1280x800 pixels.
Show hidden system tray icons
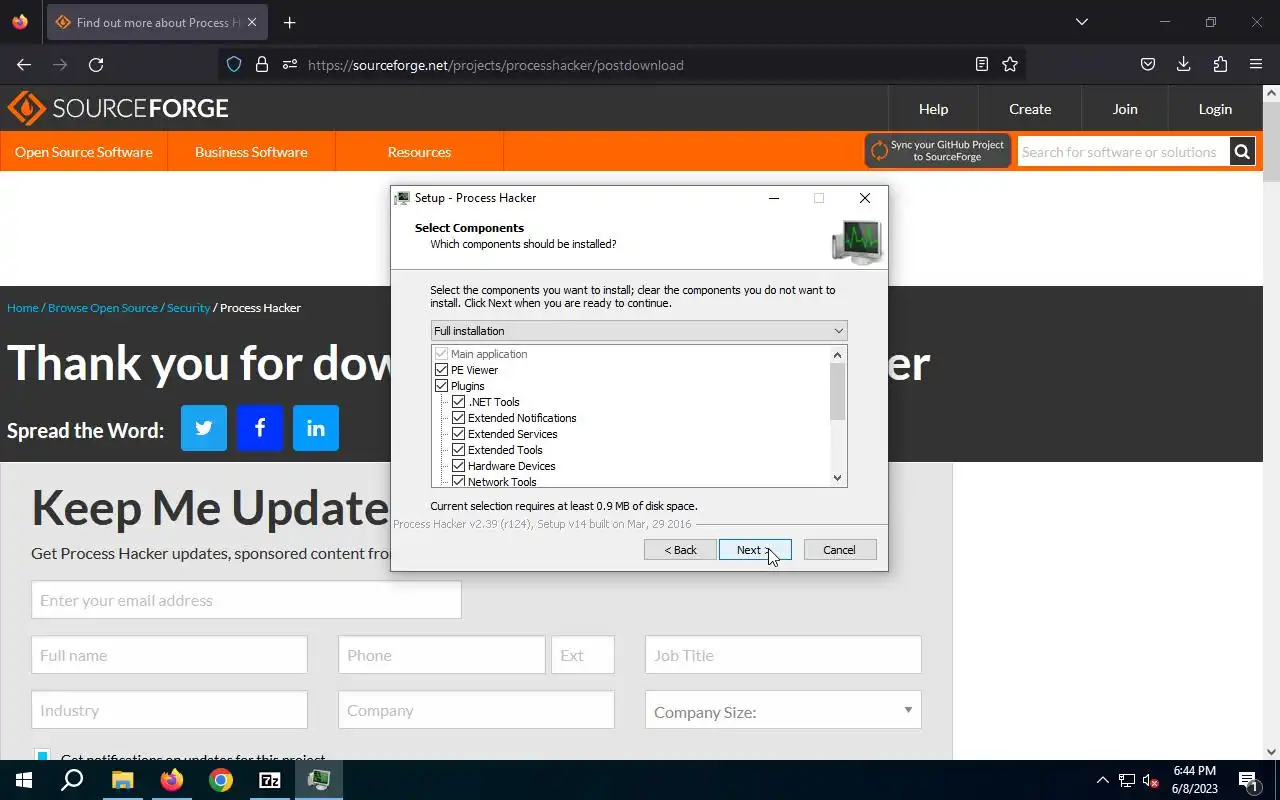click(x=1103, y=780)
